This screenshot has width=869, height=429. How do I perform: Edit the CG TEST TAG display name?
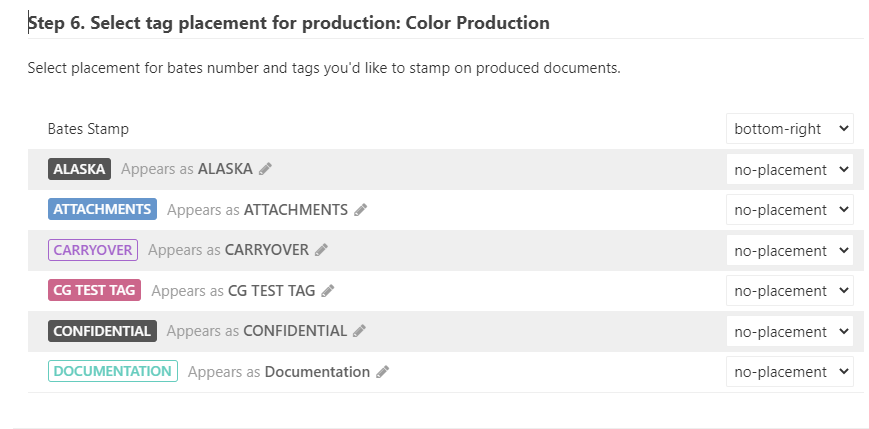pyautogui.click(x=328, y=291)
